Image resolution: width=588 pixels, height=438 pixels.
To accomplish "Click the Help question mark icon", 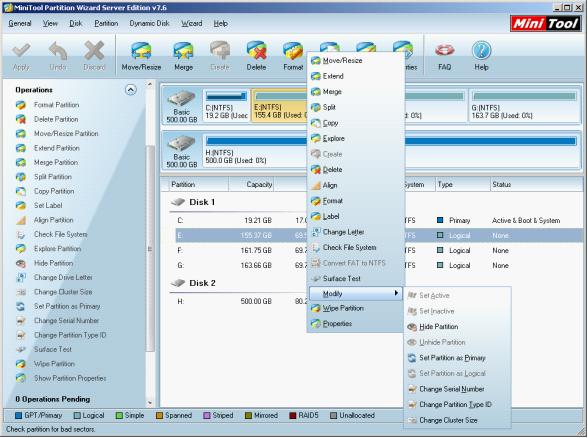I will tap(481, 51).
